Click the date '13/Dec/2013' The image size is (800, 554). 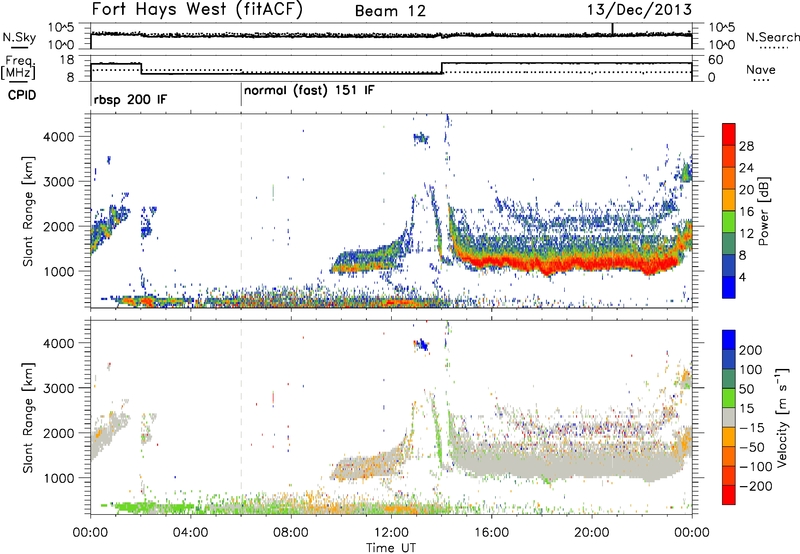pos(640,9)
